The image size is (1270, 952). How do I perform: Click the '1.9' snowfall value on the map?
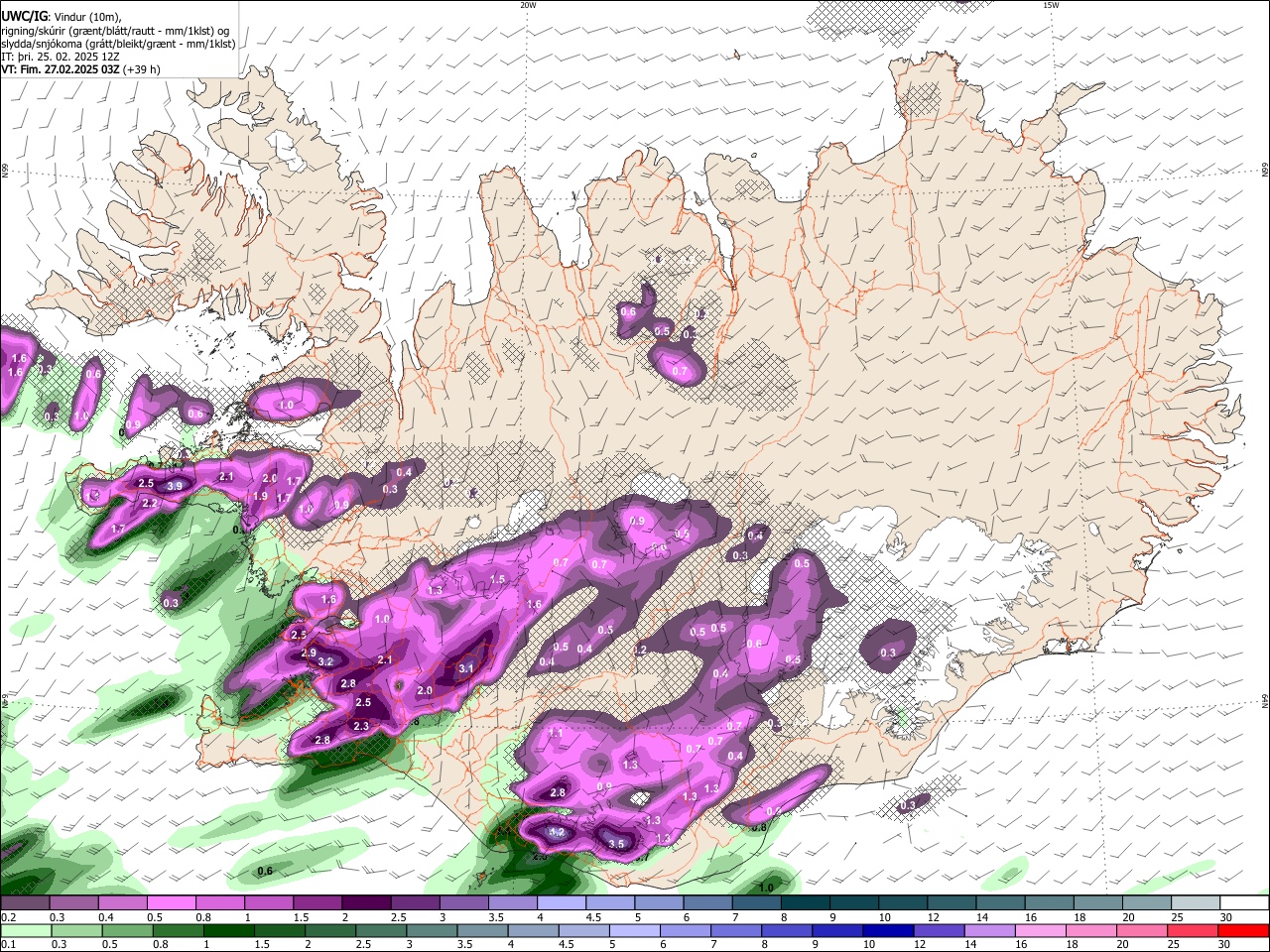(260, 496)
